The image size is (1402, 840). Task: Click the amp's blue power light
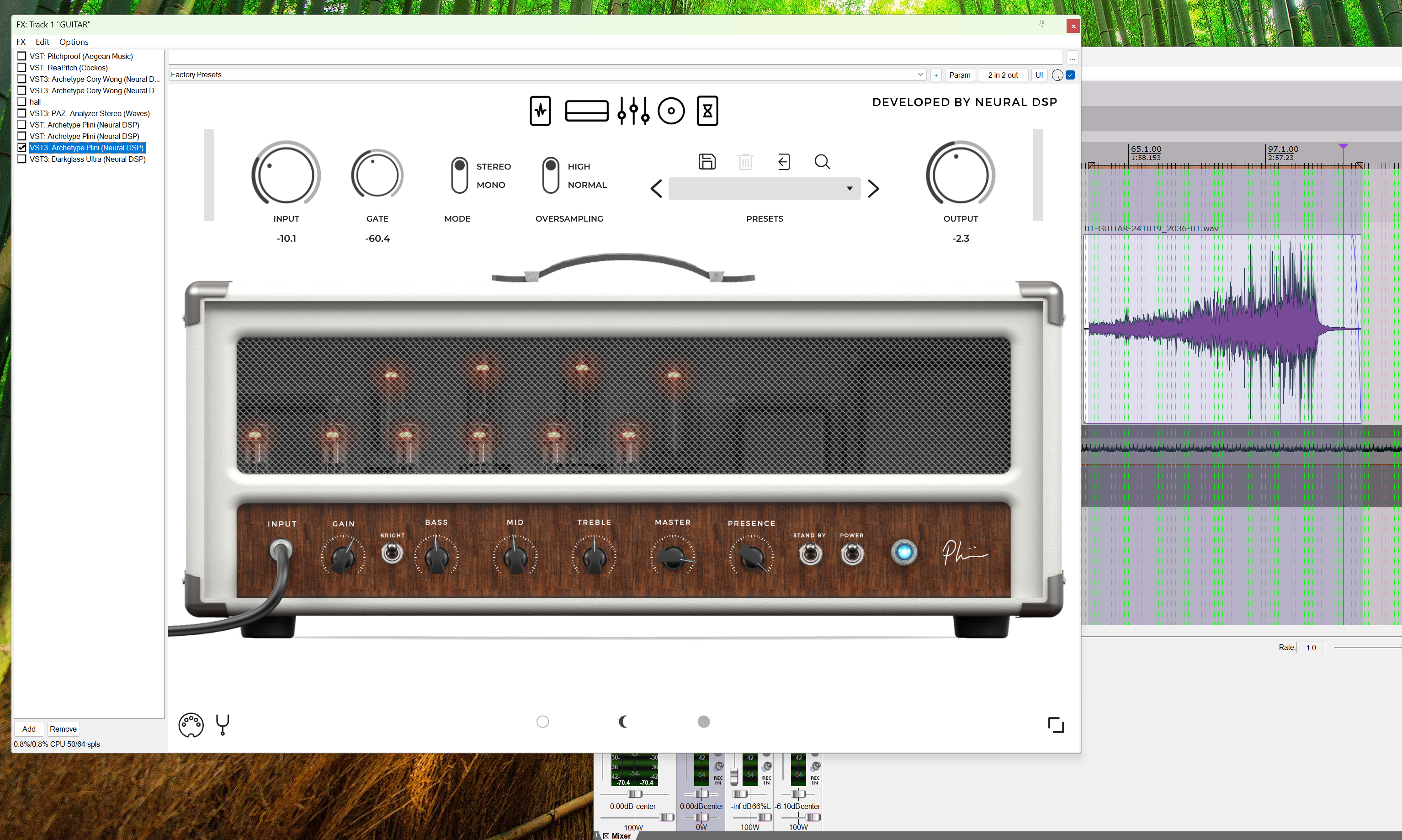point(904,552)
